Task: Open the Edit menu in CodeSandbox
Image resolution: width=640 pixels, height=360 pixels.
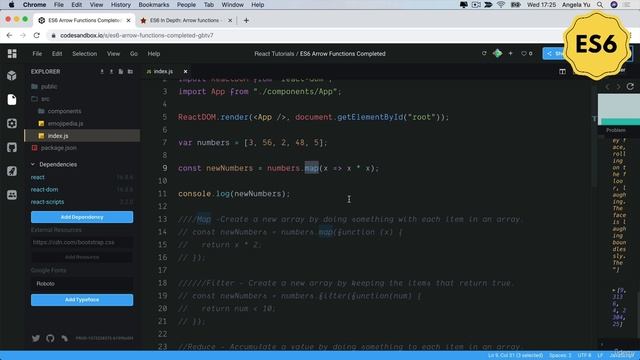Action: (57, 53)
